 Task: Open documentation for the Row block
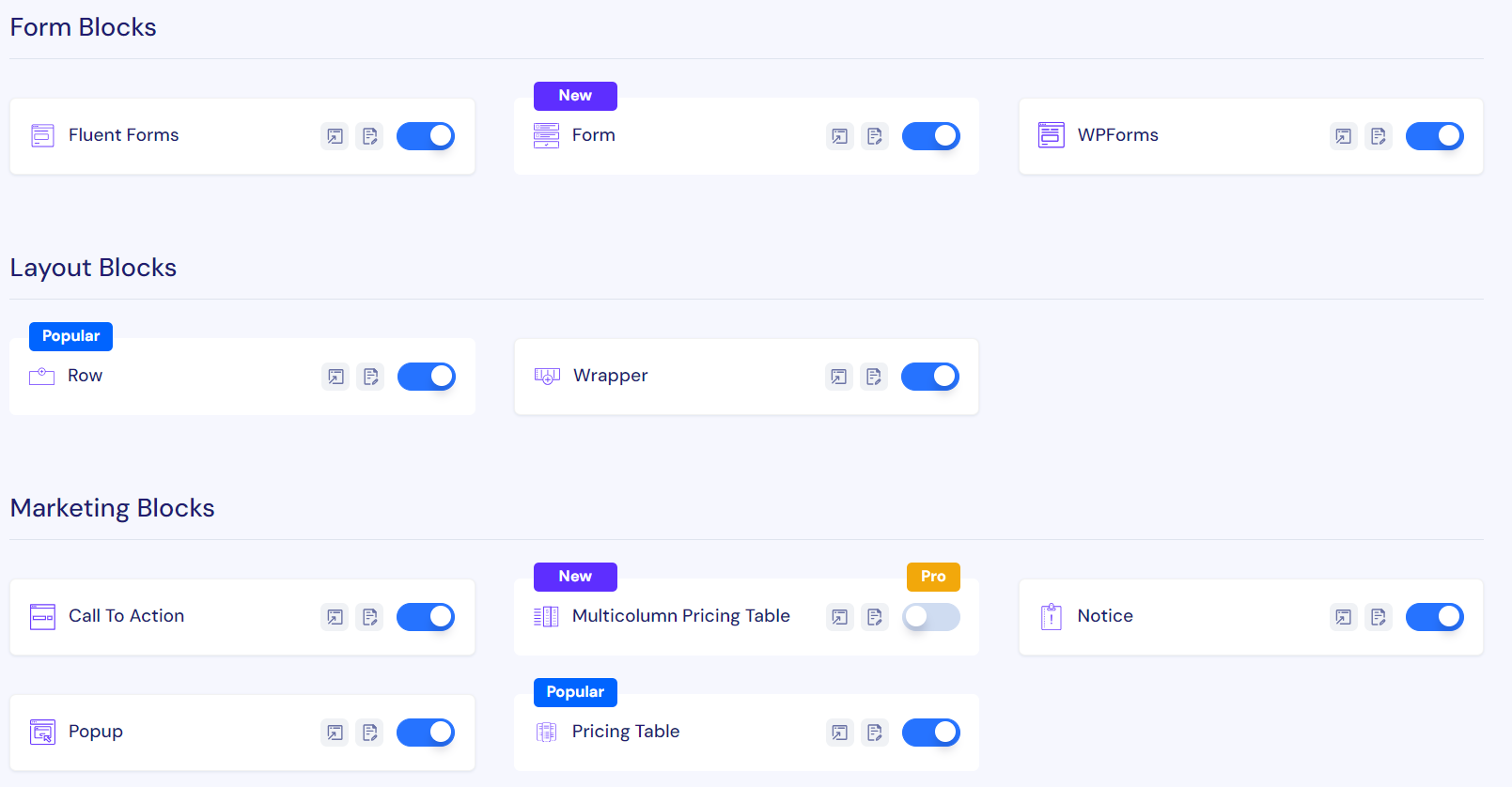(370, 377)
